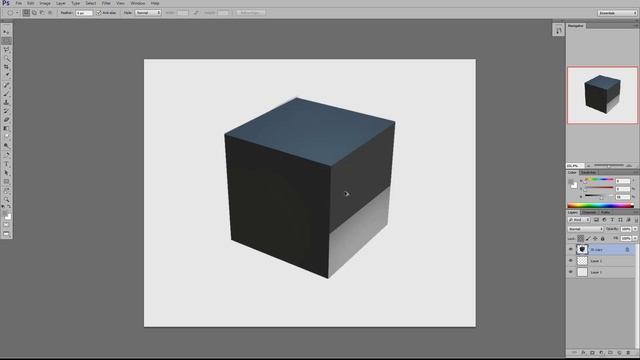This screenshot has width=640, height=360.
Task: Select the Blur tool
Action: [x=6, y=137]
